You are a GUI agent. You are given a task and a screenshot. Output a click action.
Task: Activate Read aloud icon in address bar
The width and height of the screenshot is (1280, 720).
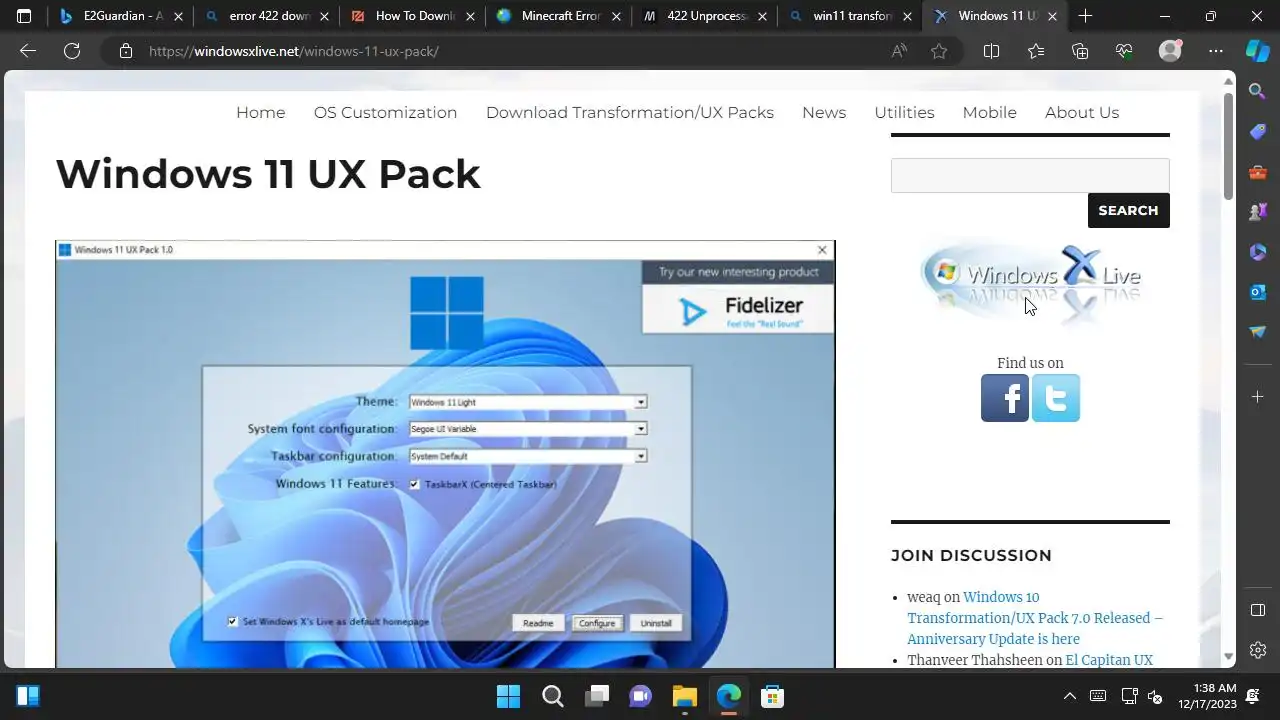[x=899, y=51]
